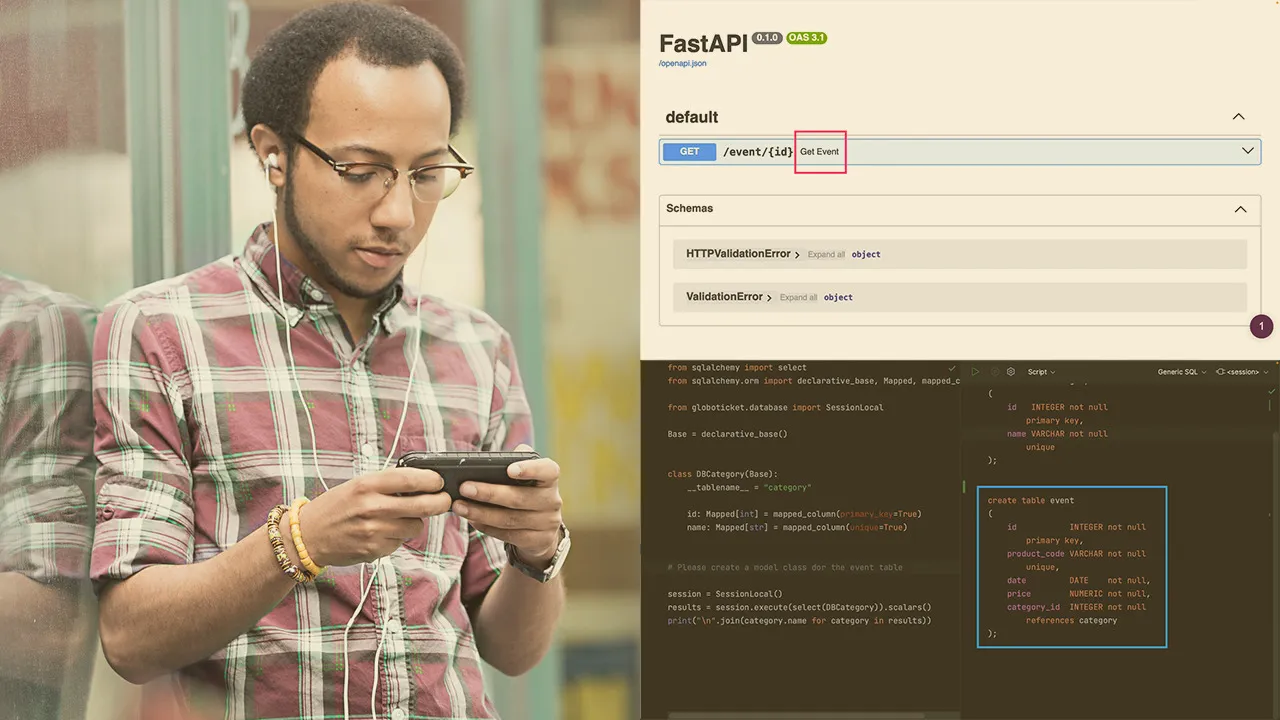The height and width of the screenshot is (720, 1280).
Task: Click the print("\n".join line
Action: click(x=800, y=621)
